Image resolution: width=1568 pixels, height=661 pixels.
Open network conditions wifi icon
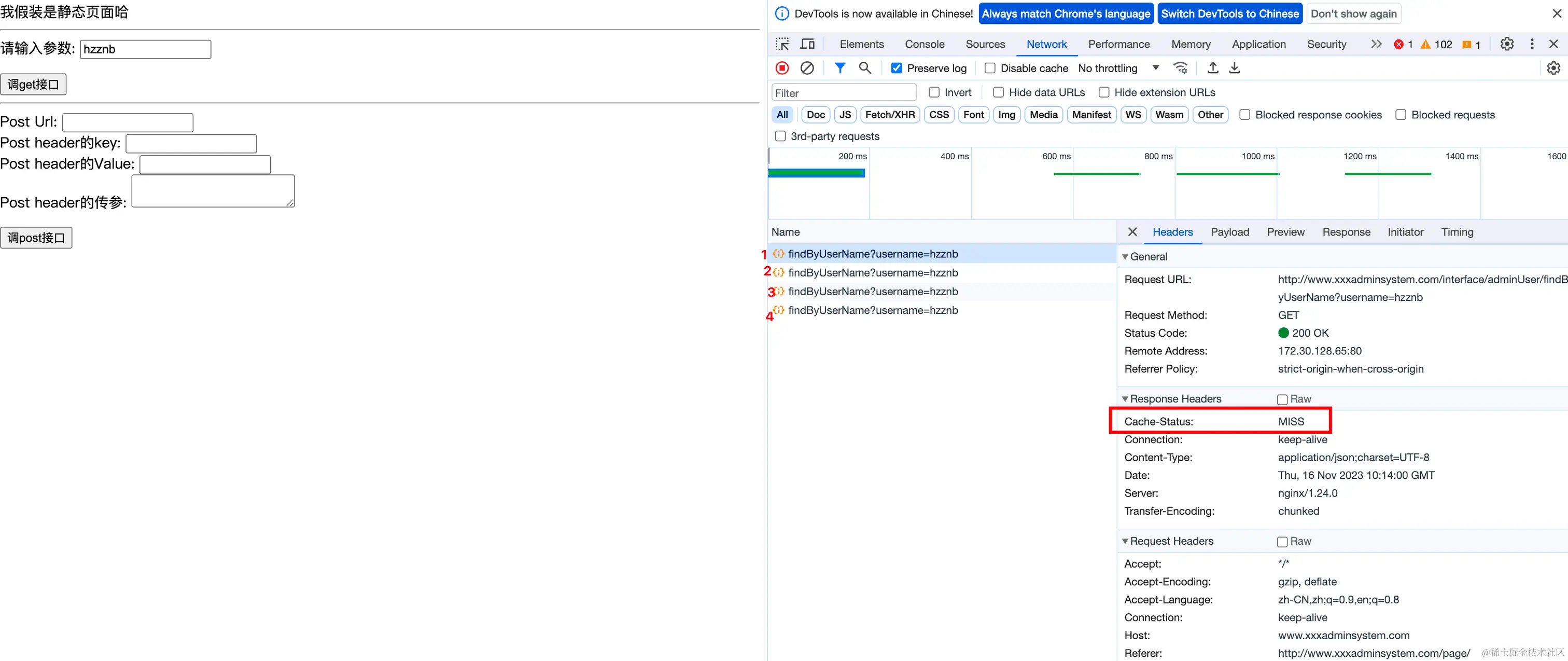tap(1180, 68)
